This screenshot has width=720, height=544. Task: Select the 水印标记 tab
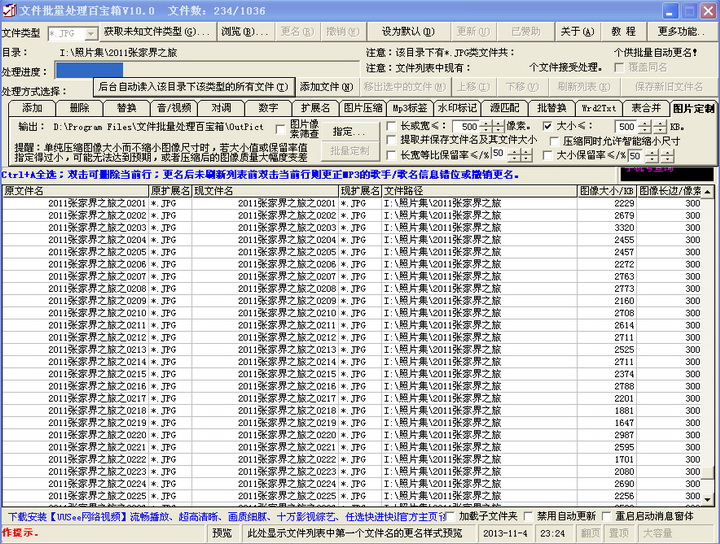tap(457, 108)
